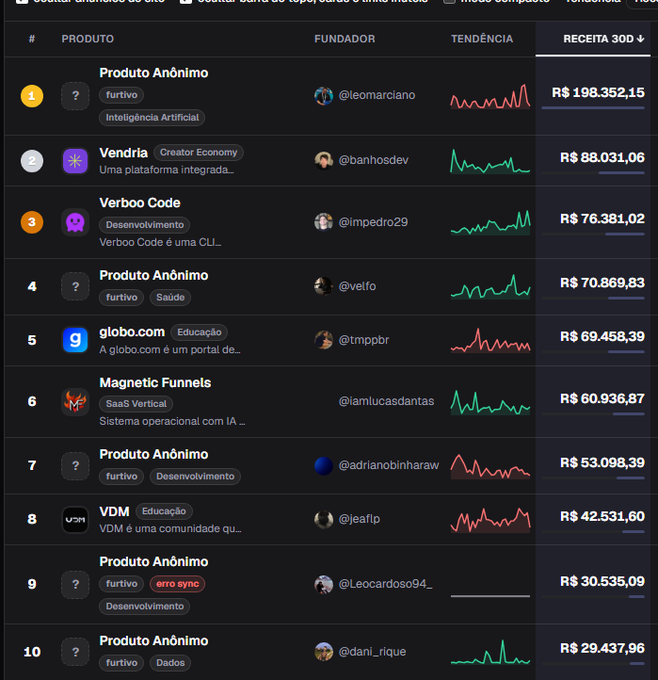Viewport: 658px width, 680px height.
Task: Click the question-mark logo in @adrianobinharaw's row
Action: (75, 466)
